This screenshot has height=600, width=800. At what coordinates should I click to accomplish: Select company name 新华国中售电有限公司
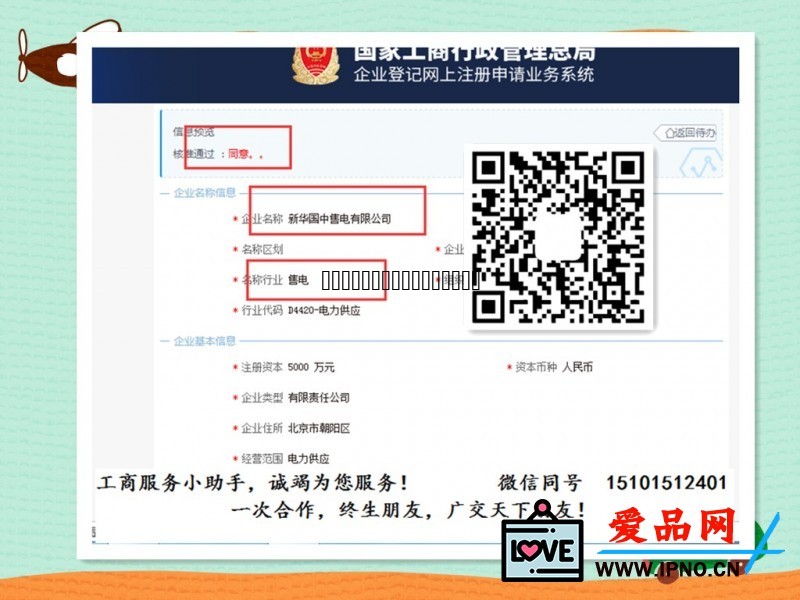[339, 219]
